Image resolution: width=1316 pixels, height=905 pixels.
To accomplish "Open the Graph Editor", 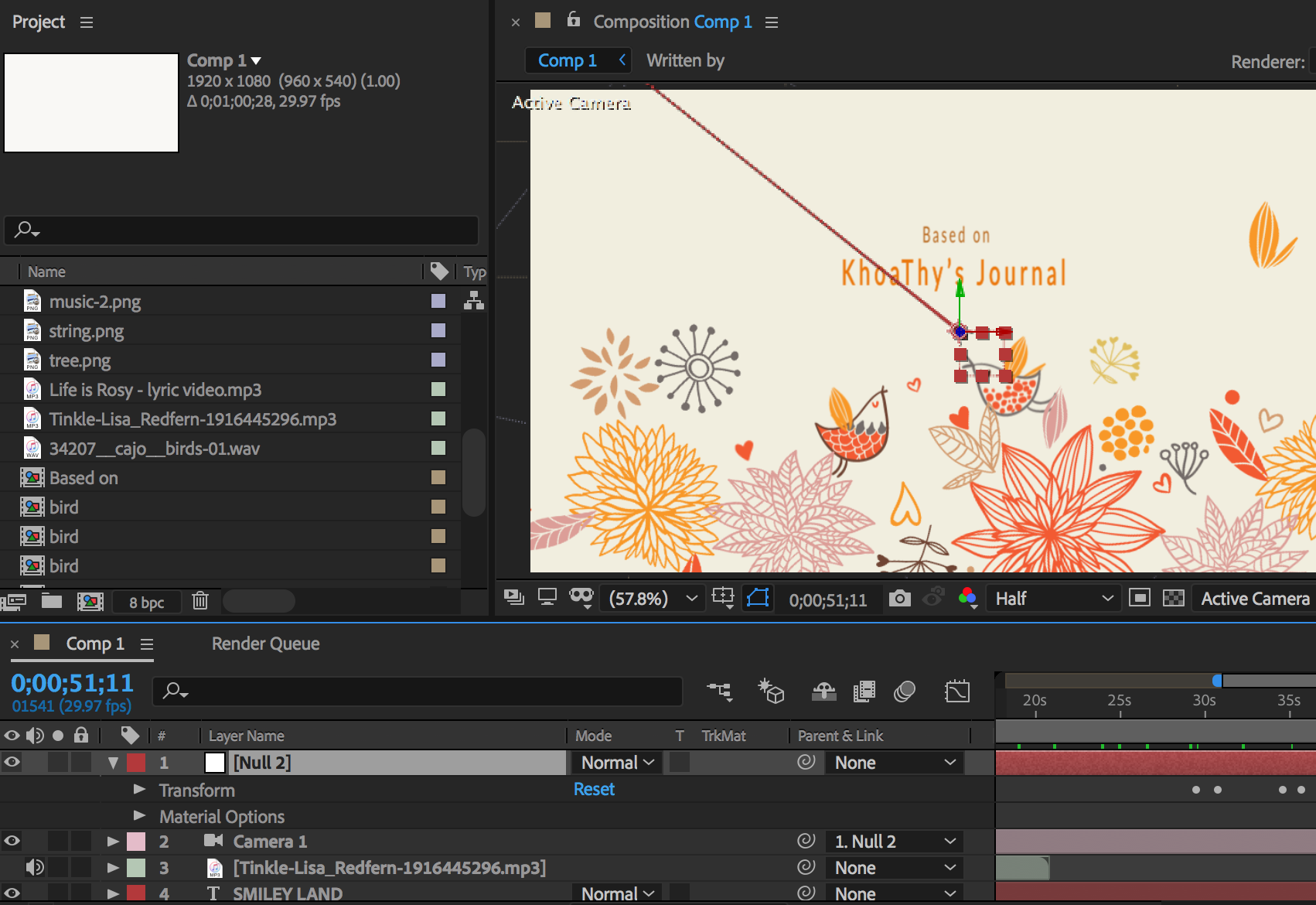I will tap(957, 692).
